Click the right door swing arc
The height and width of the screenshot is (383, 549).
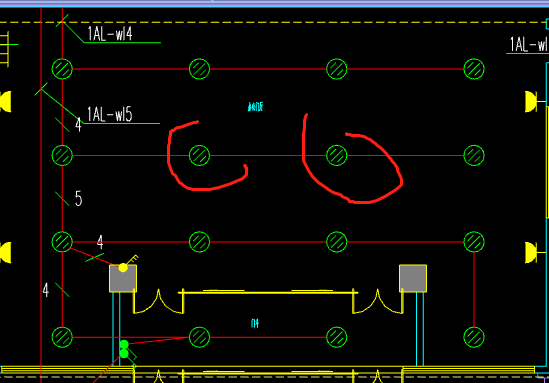point(378,301)
